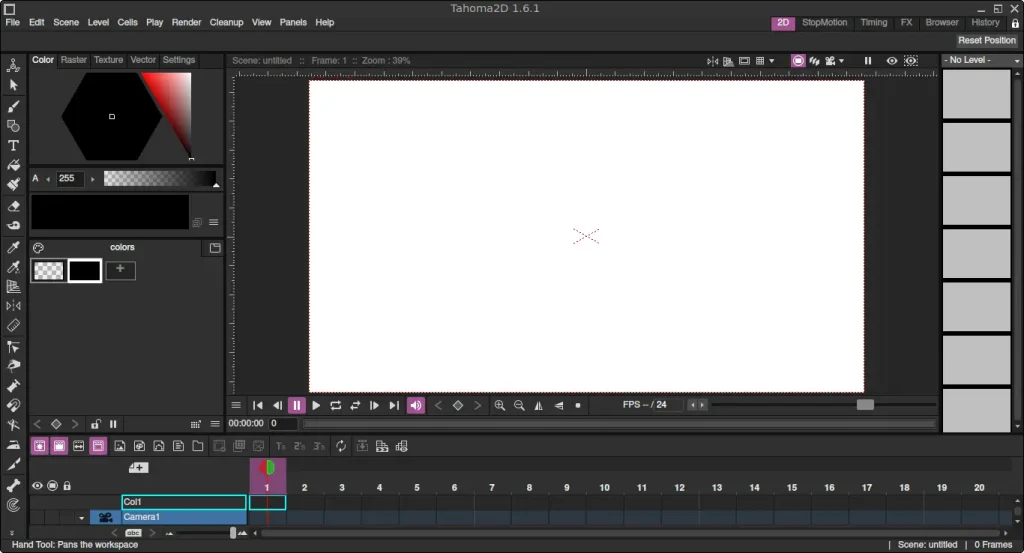Select the Geometric shapes tool
The image size is (1024, 553).
pyautogui.click(x=13, y=125)
